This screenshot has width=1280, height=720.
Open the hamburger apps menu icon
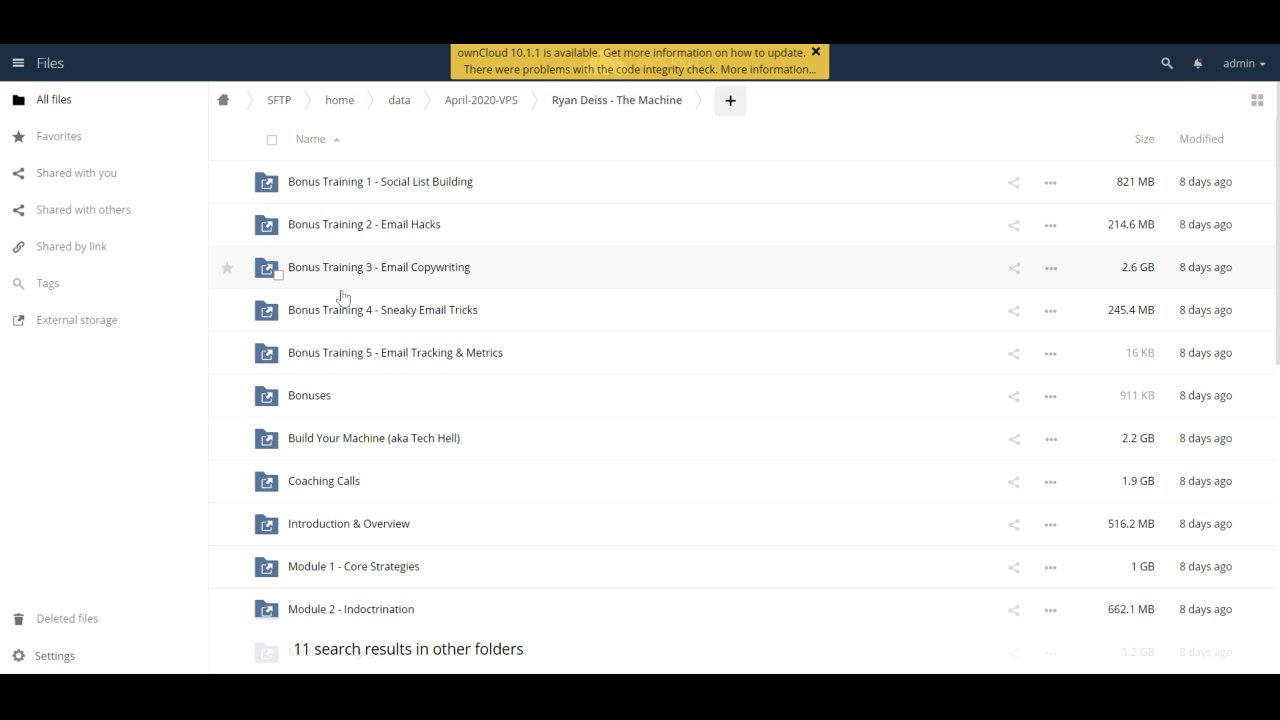pos(18,63)
